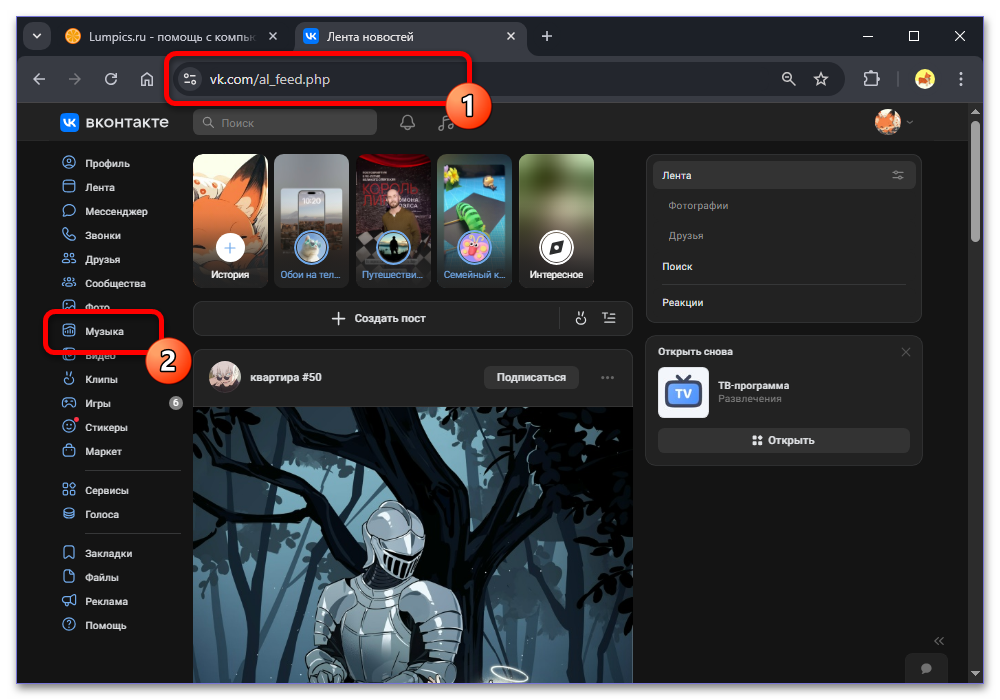This screenshot has width=1000, height=700.
Task: Select the Друзья feed filter
Action: 686,235
